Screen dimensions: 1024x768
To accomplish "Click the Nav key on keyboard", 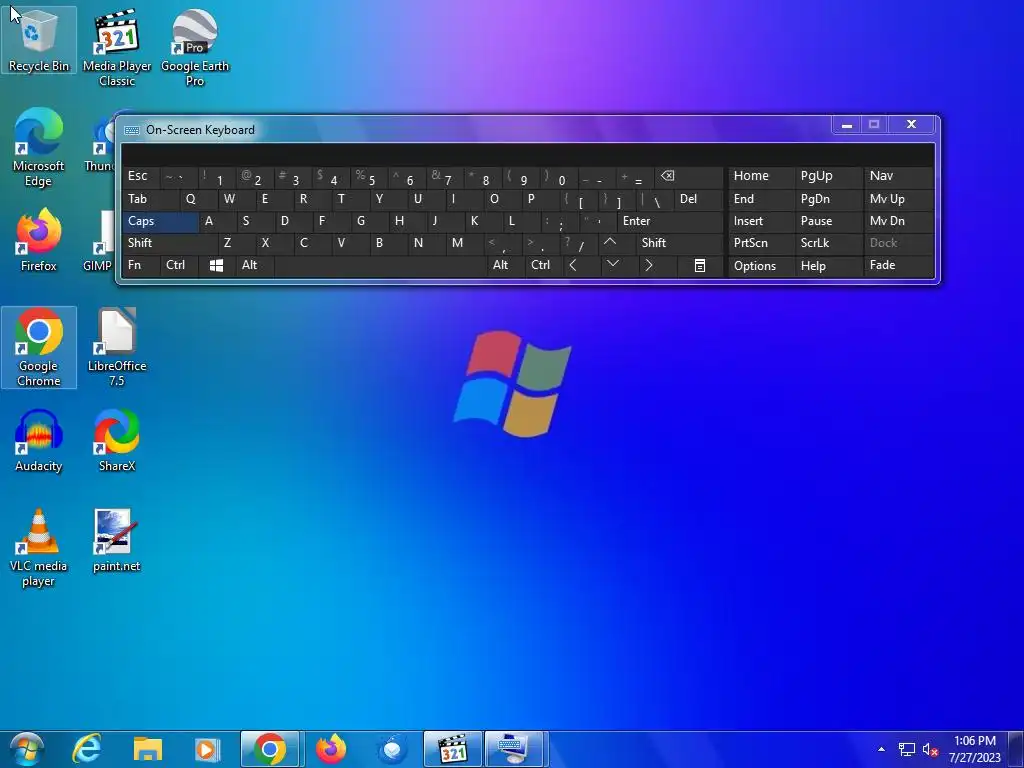I will pos(899,176).
